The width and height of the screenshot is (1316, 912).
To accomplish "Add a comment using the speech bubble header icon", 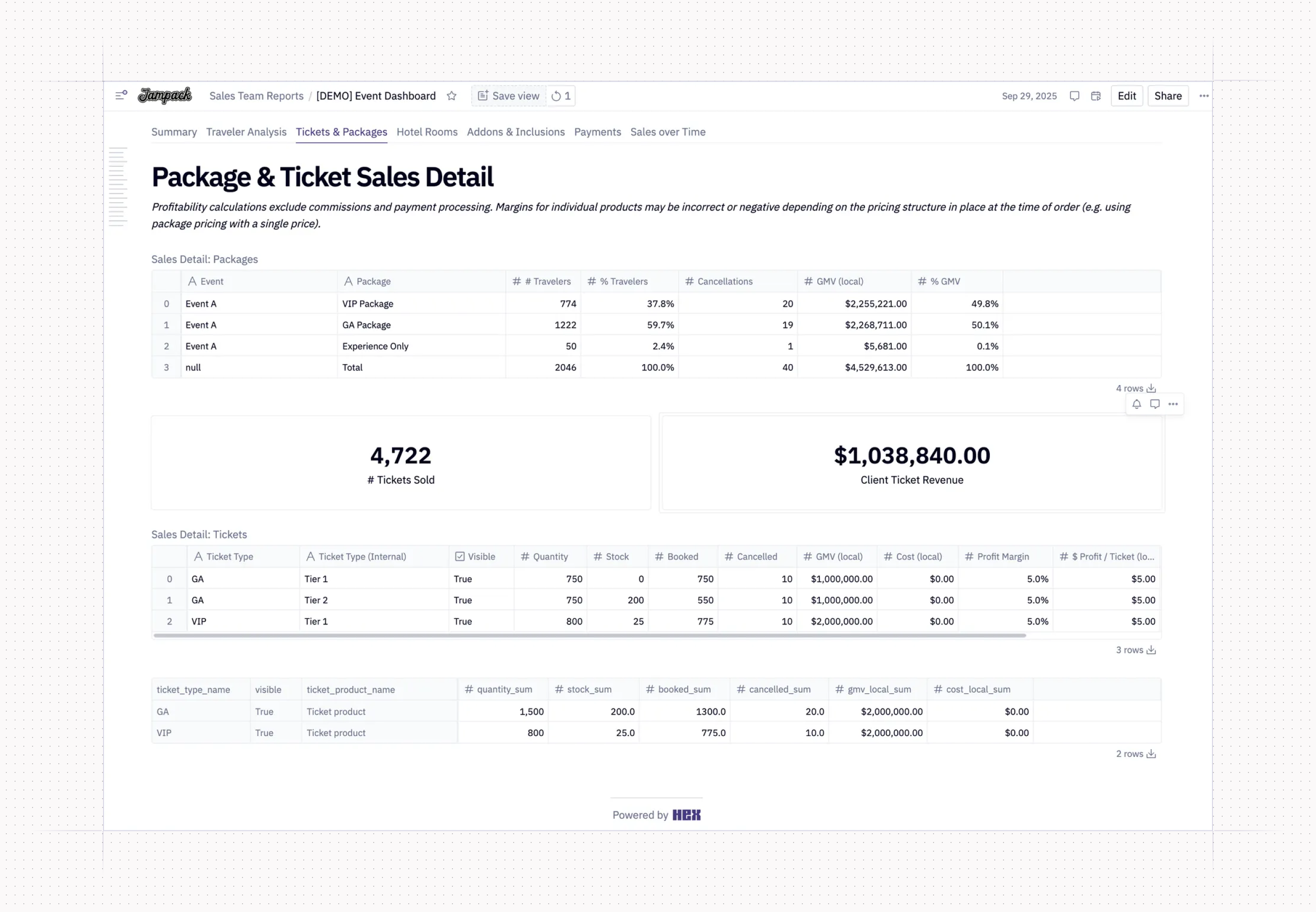I will pyautogui.click(x=1074, y=95).
